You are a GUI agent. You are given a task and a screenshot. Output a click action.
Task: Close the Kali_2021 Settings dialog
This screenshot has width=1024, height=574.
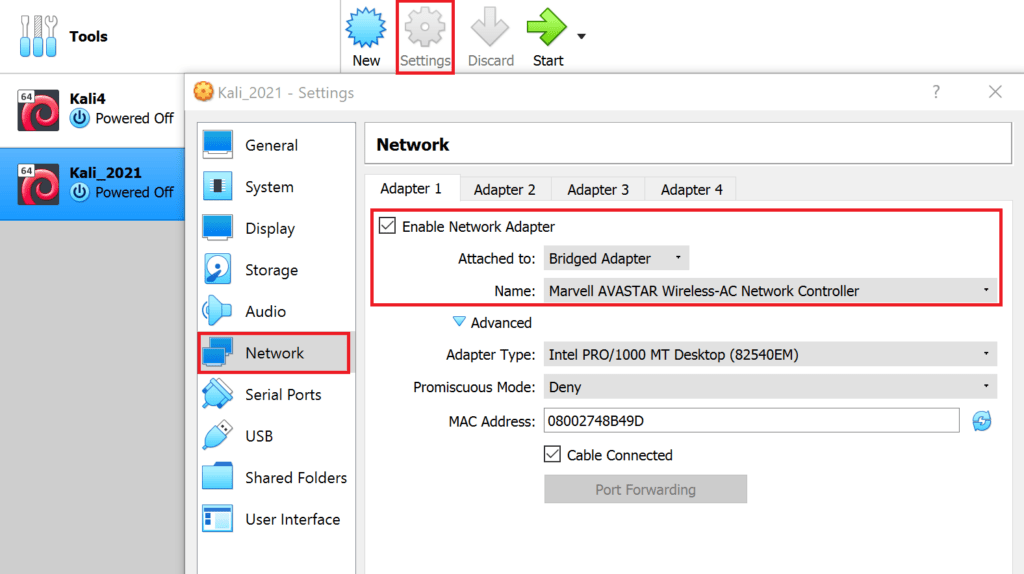pos(995,92)
